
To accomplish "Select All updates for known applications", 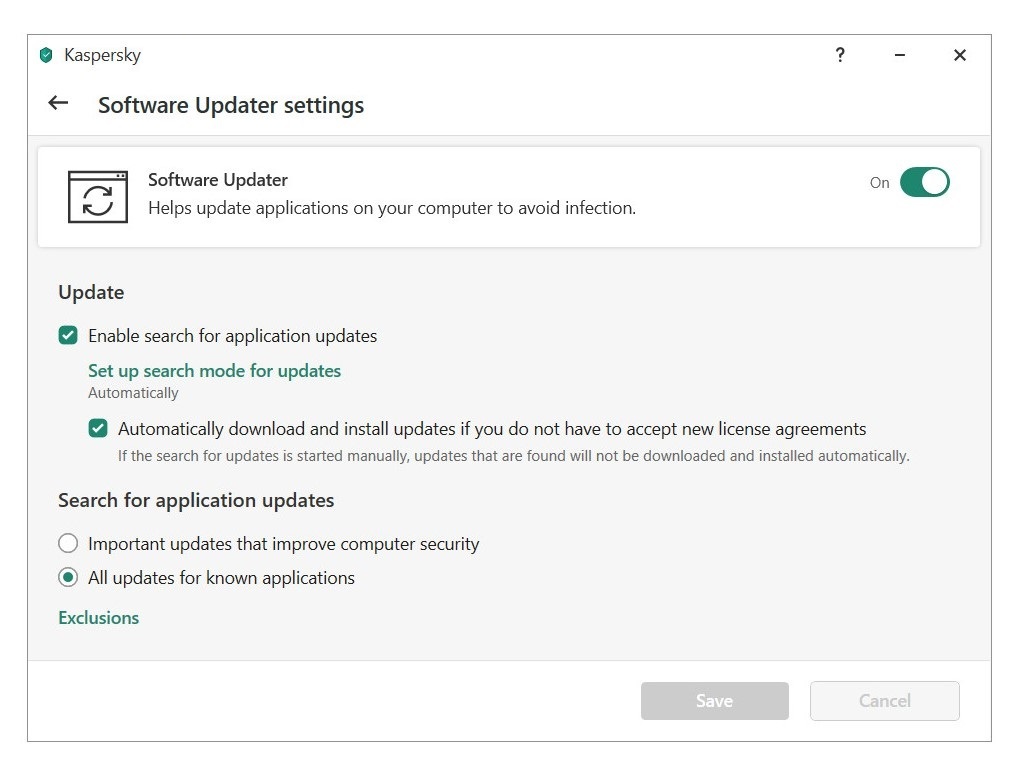I will click(68, 577).
